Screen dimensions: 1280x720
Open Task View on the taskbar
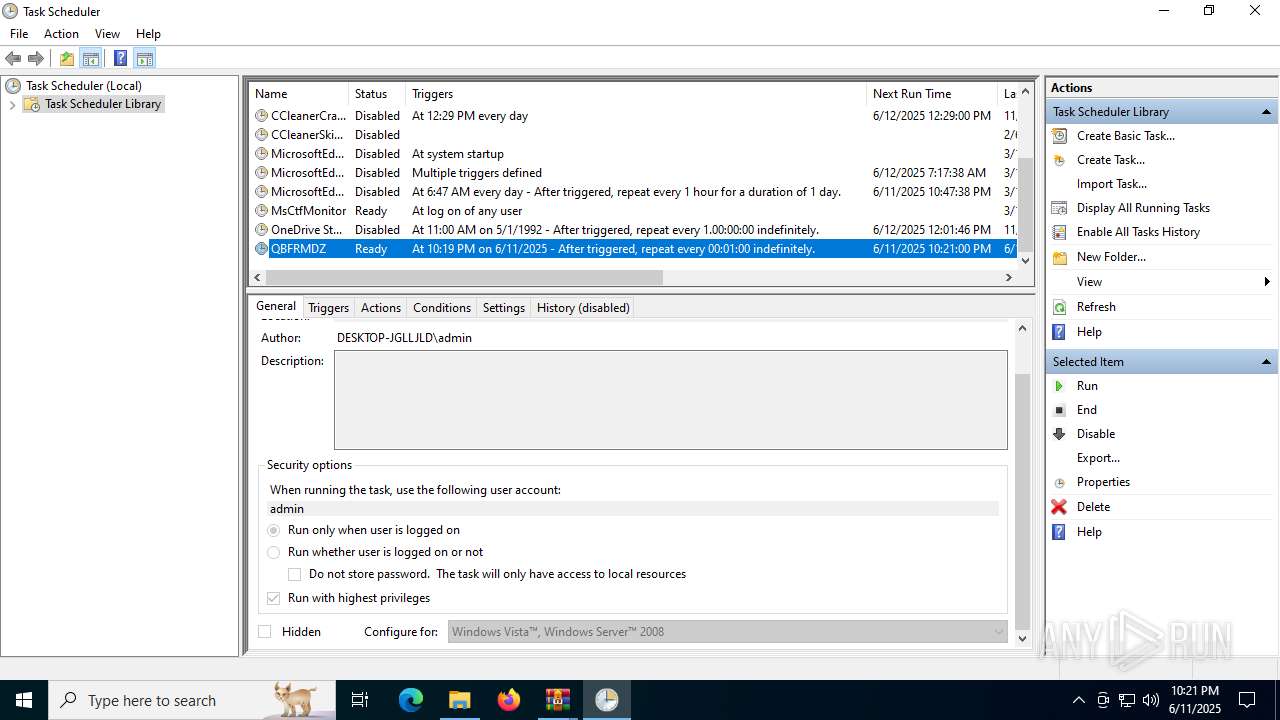(x=361, y=700)
